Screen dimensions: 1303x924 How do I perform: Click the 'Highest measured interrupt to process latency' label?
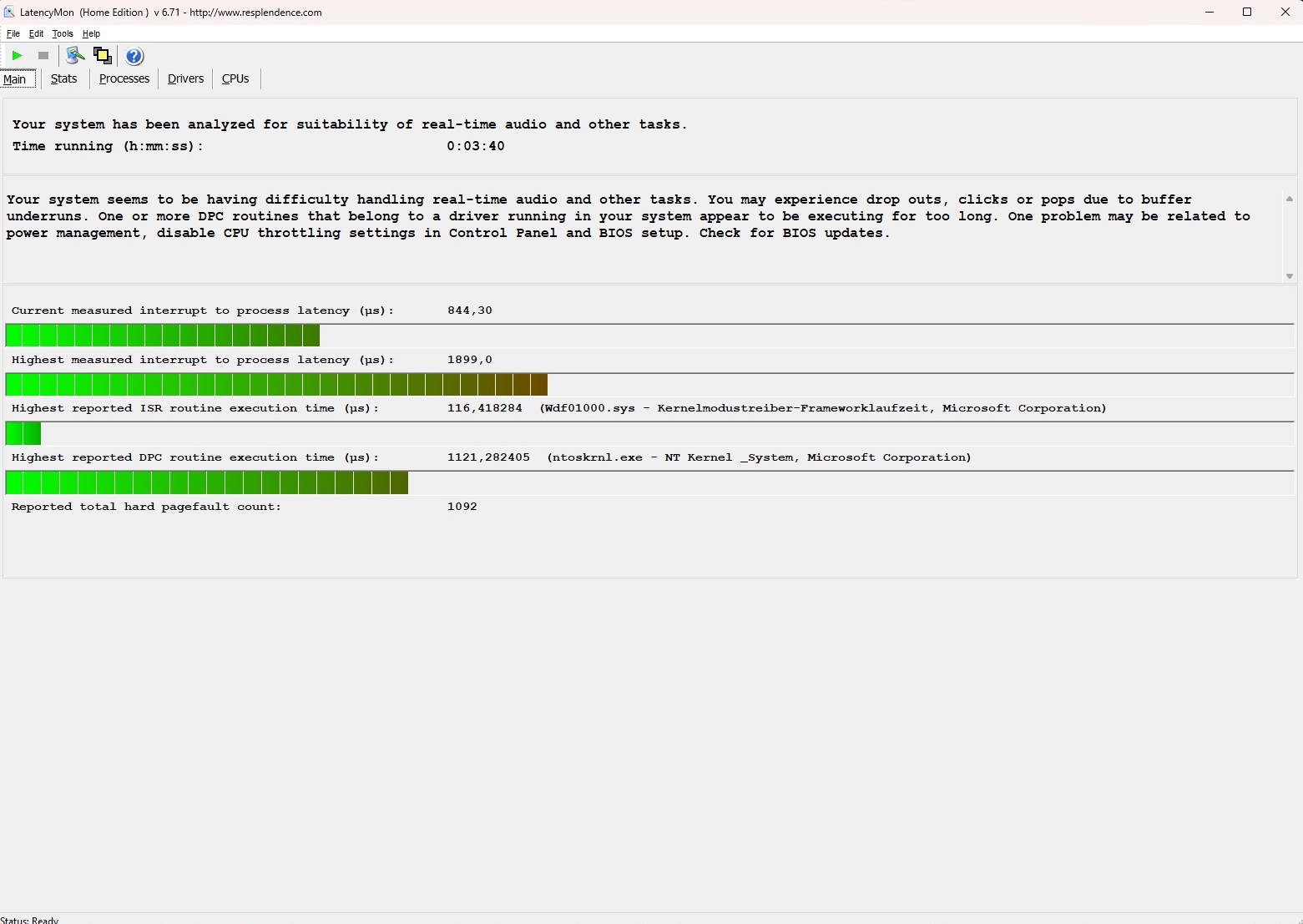click(x=203, y=360)
